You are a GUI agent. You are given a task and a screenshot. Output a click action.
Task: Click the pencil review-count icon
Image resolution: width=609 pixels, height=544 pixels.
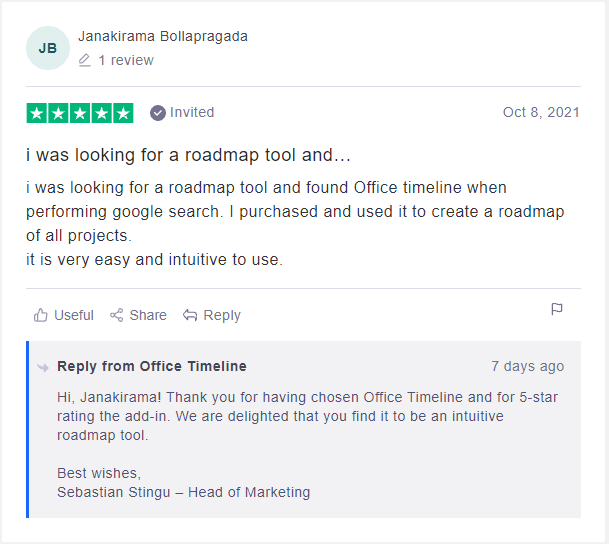[85, 60]
